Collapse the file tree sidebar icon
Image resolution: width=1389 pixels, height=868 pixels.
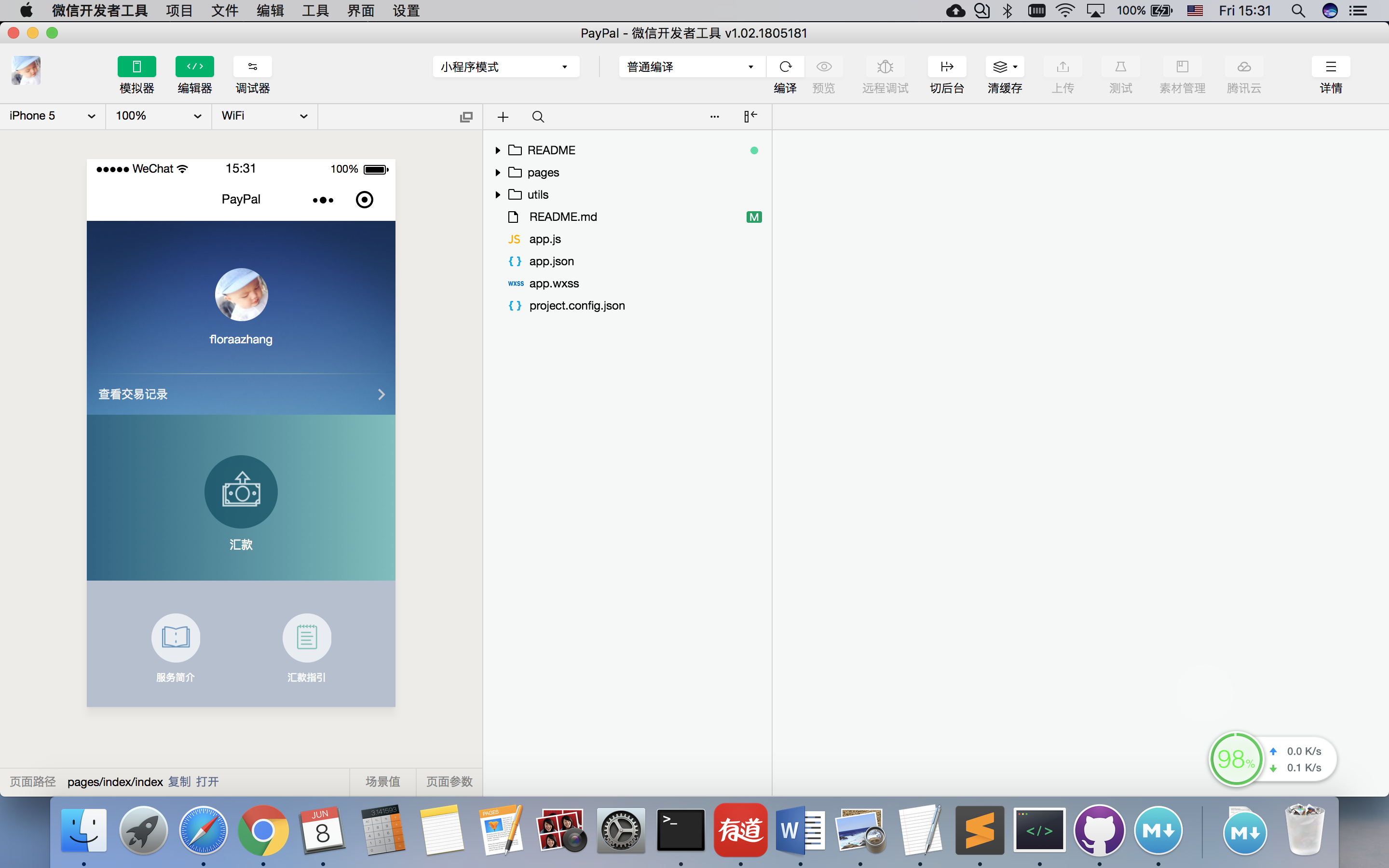point(750,117)
